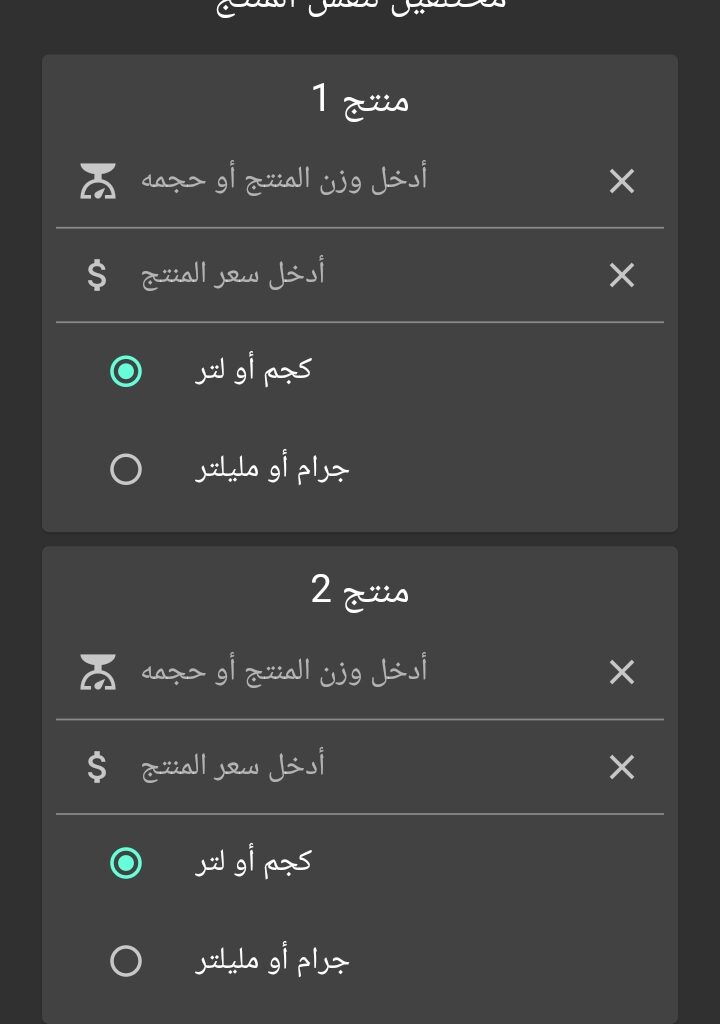Select جرام أو مليلتر radio for product 1
The width and height of the screenshot is (720, 1024).
pyautogui.click(x=126, y=469)
